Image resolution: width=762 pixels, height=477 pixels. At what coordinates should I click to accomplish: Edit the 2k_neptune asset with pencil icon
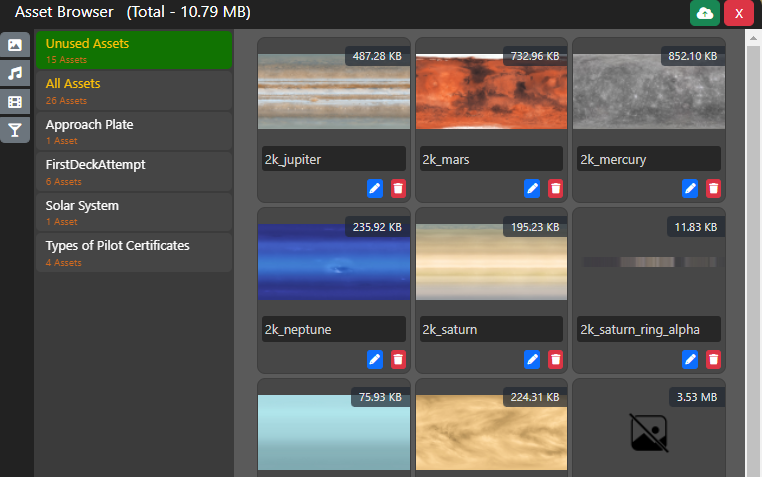[x=375, y=359]
